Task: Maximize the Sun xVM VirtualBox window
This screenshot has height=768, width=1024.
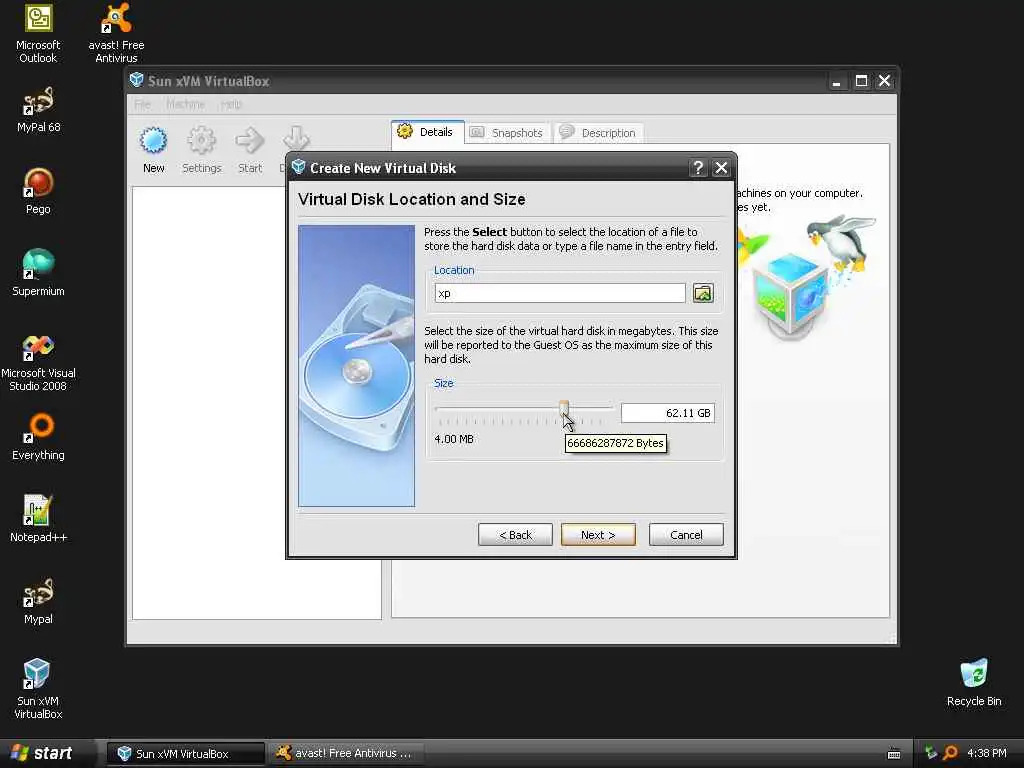Action: pos(861,81)
